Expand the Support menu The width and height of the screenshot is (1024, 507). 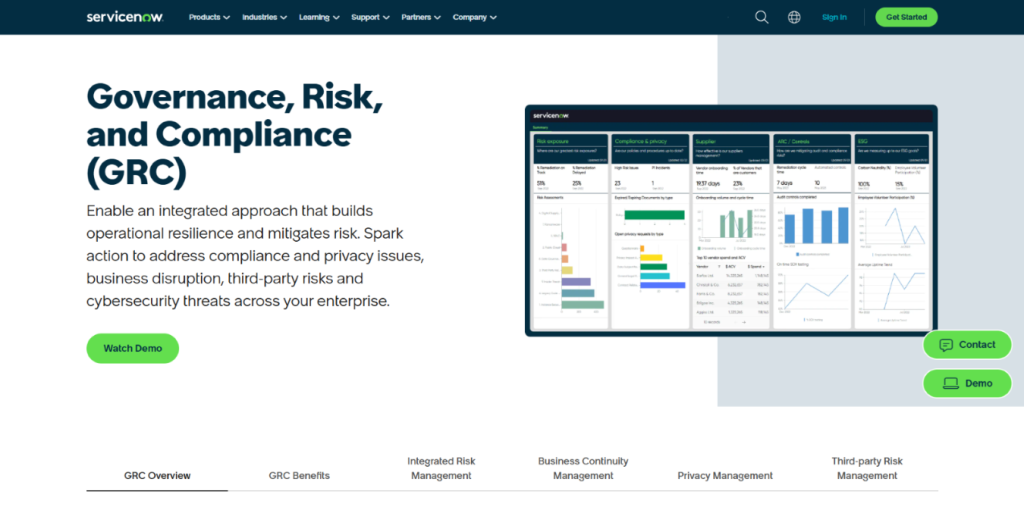tap(370, 18)
